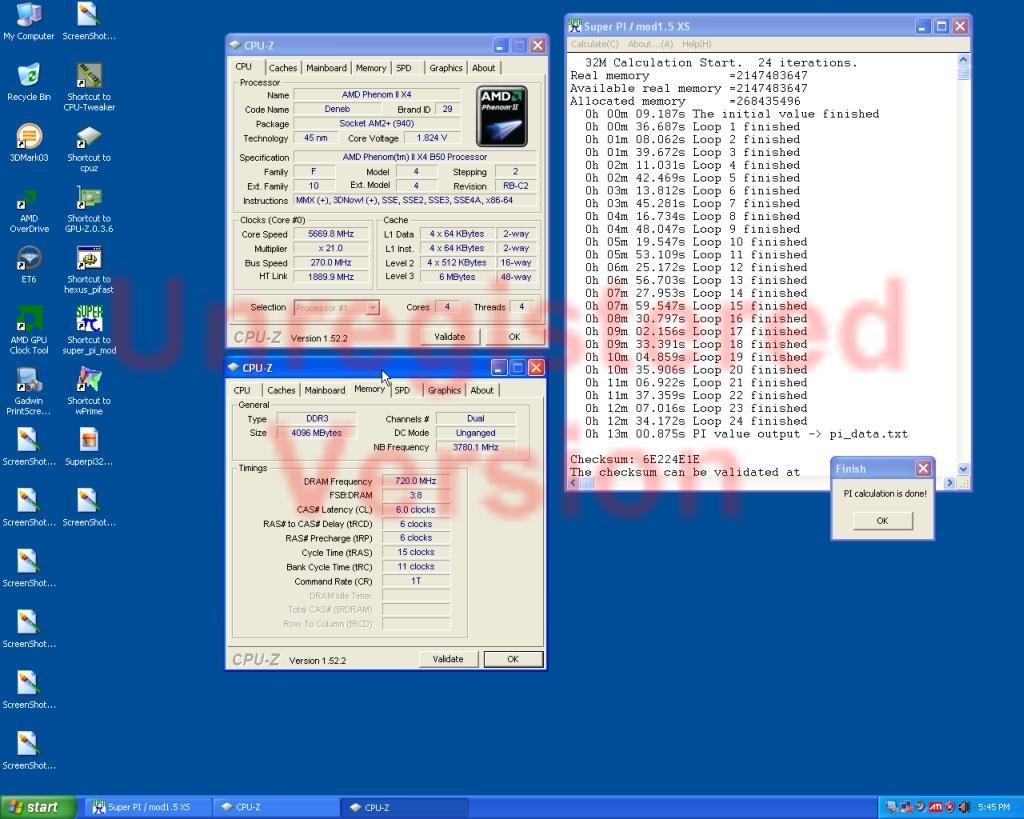The height and width of the screenshot is (819, 1024).
Task: Click the ATI tray icon
Action: pos(935,807)
